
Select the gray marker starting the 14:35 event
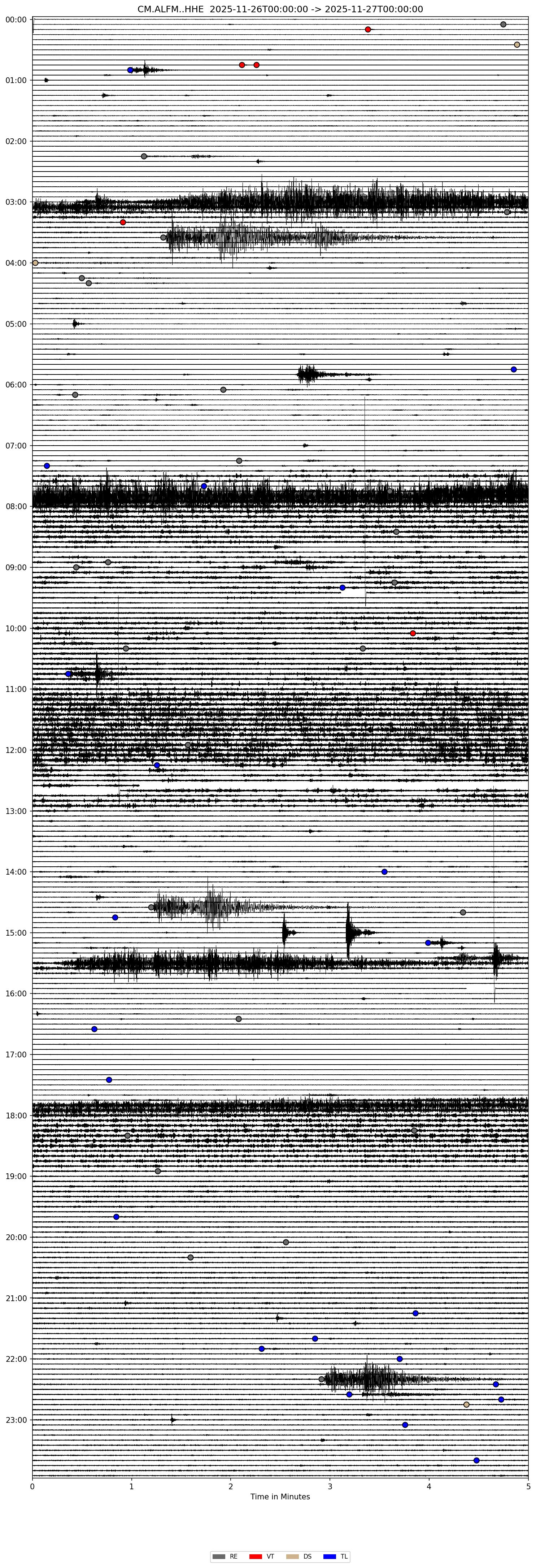pos(152,907)
